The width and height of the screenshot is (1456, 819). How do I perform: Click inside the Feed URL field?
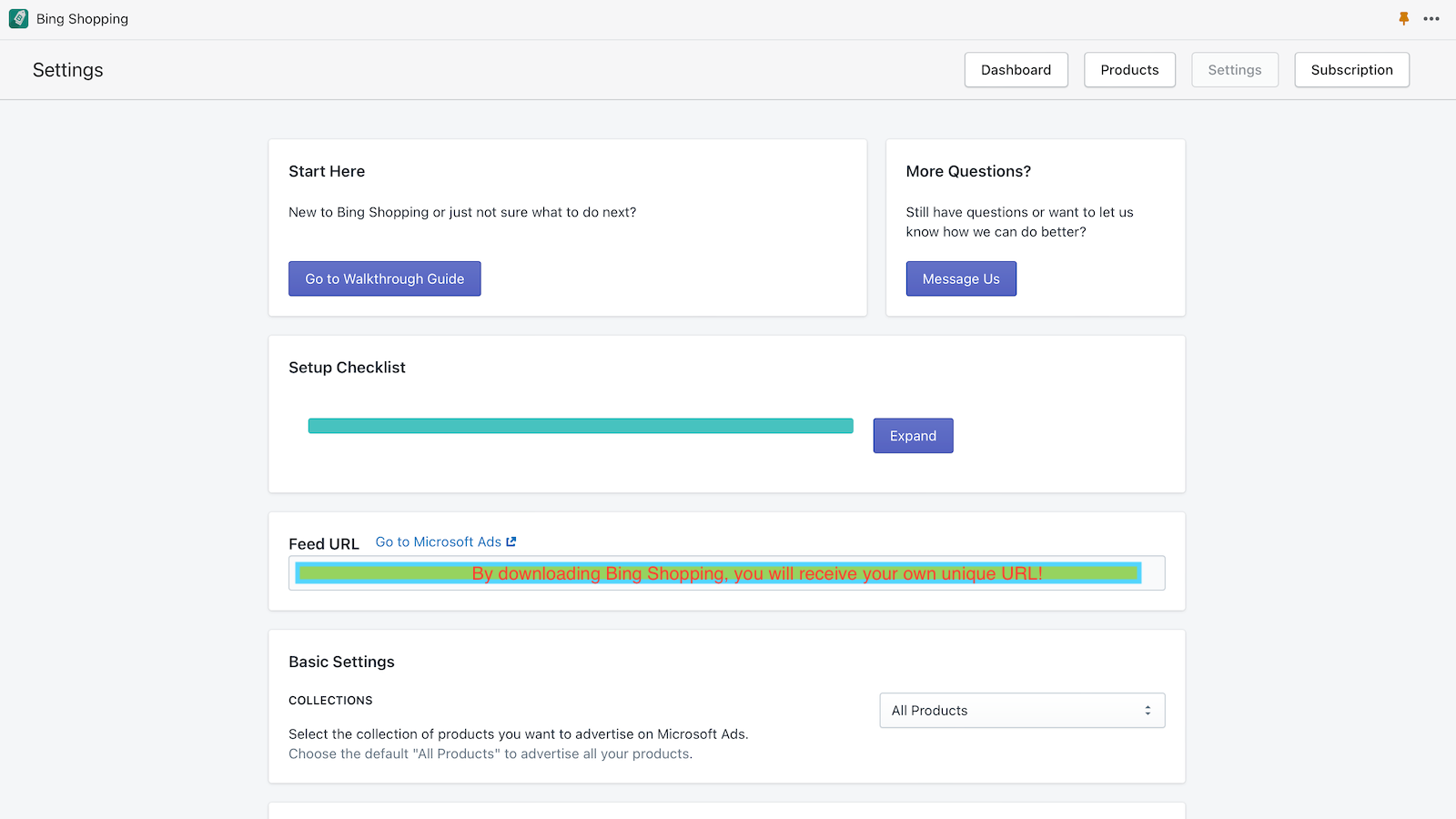pos(727,573)
